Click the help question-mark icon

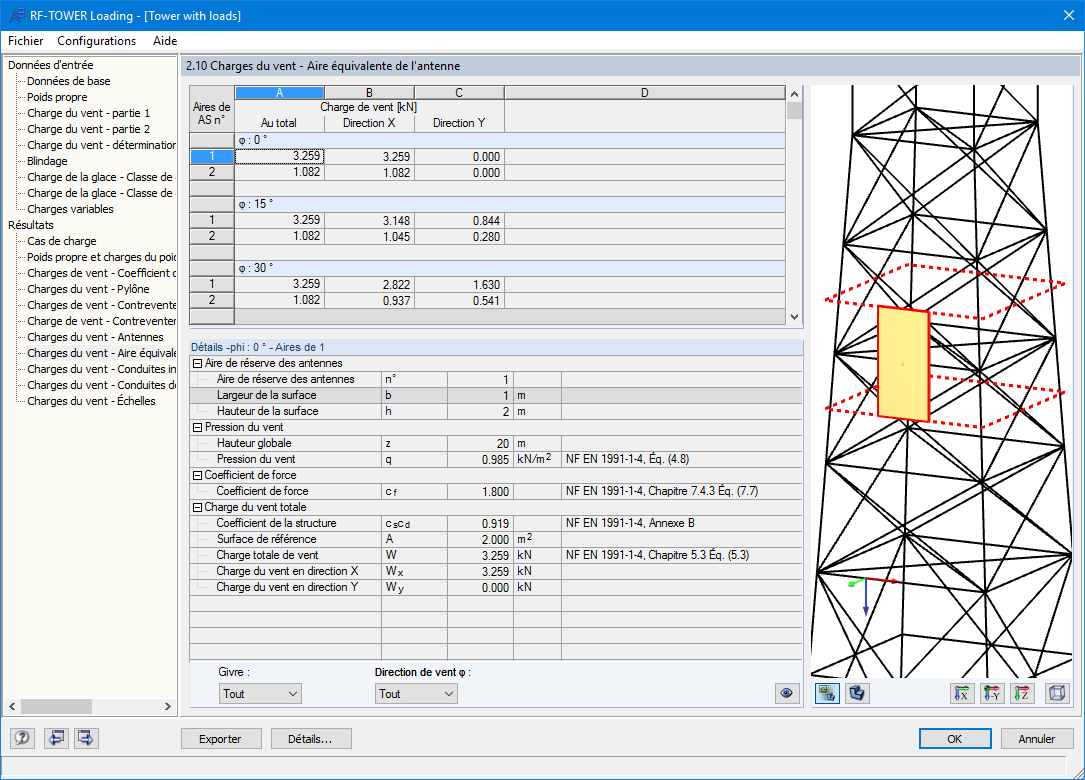[x=22, y=738]
